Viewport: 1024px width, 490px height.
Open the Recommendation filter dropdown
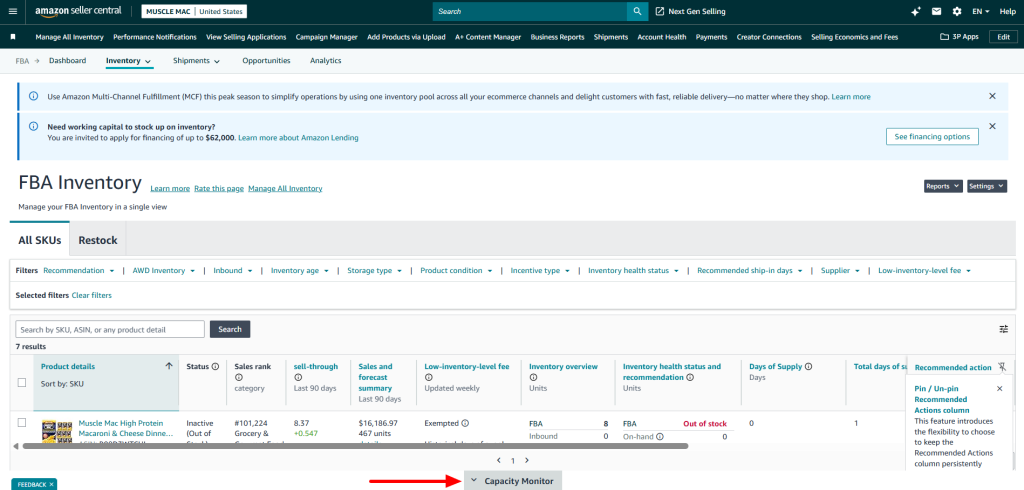click(79, 270)
